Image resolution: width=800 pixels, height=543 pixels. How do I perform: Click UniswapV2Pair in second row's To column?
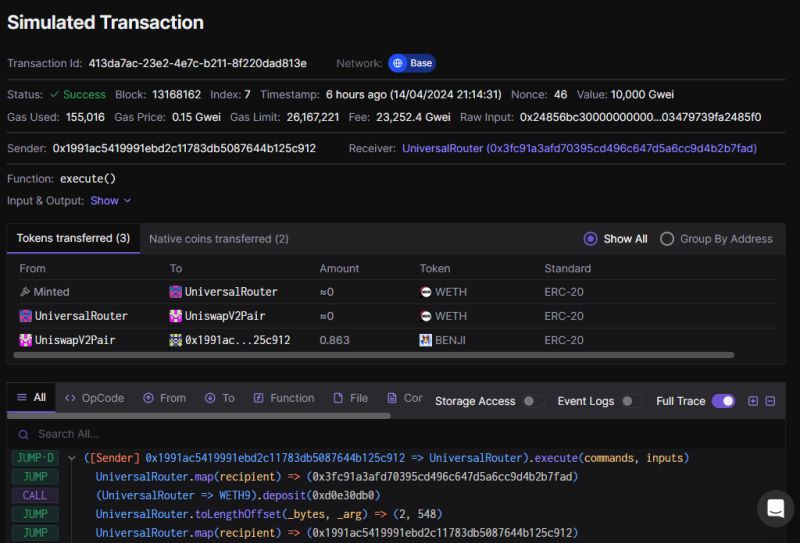pos(225,316)
